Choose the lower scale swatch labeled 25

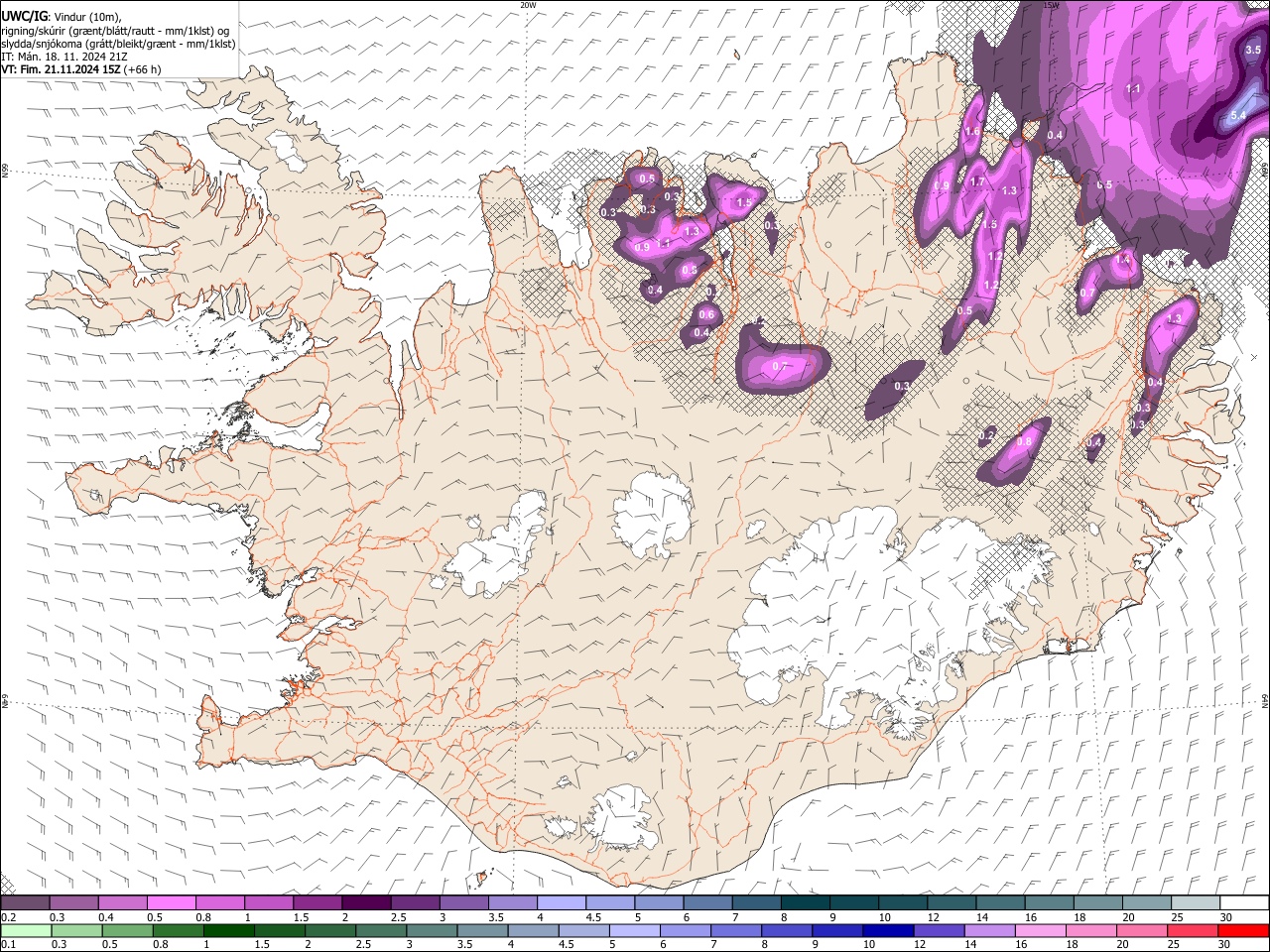coord(1191,930)
